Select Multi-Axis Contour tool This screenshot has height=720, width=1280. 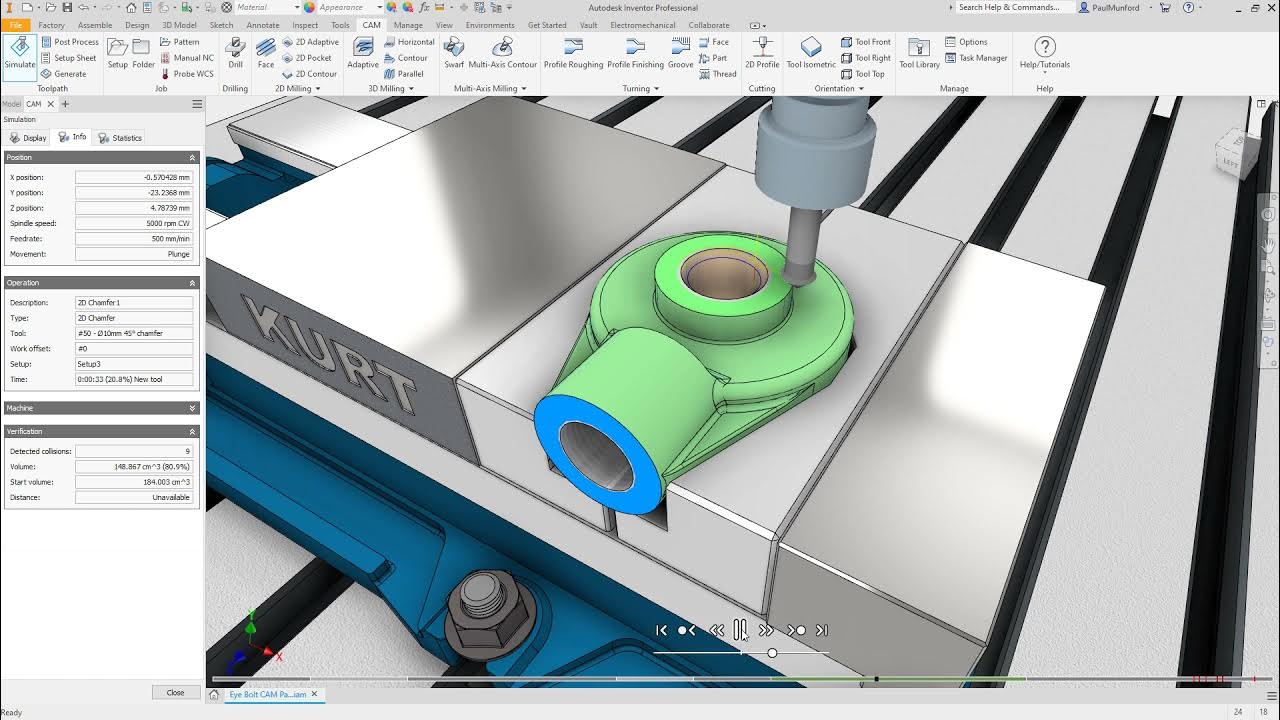coord(503,53)
